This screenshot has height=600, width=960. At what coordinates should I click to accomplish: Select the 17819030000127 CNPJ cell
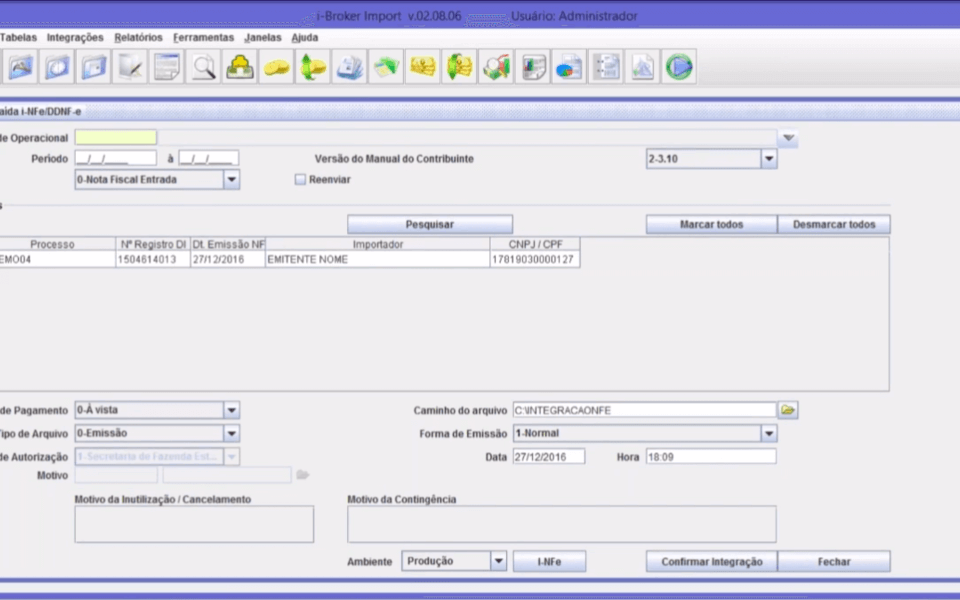535,259
